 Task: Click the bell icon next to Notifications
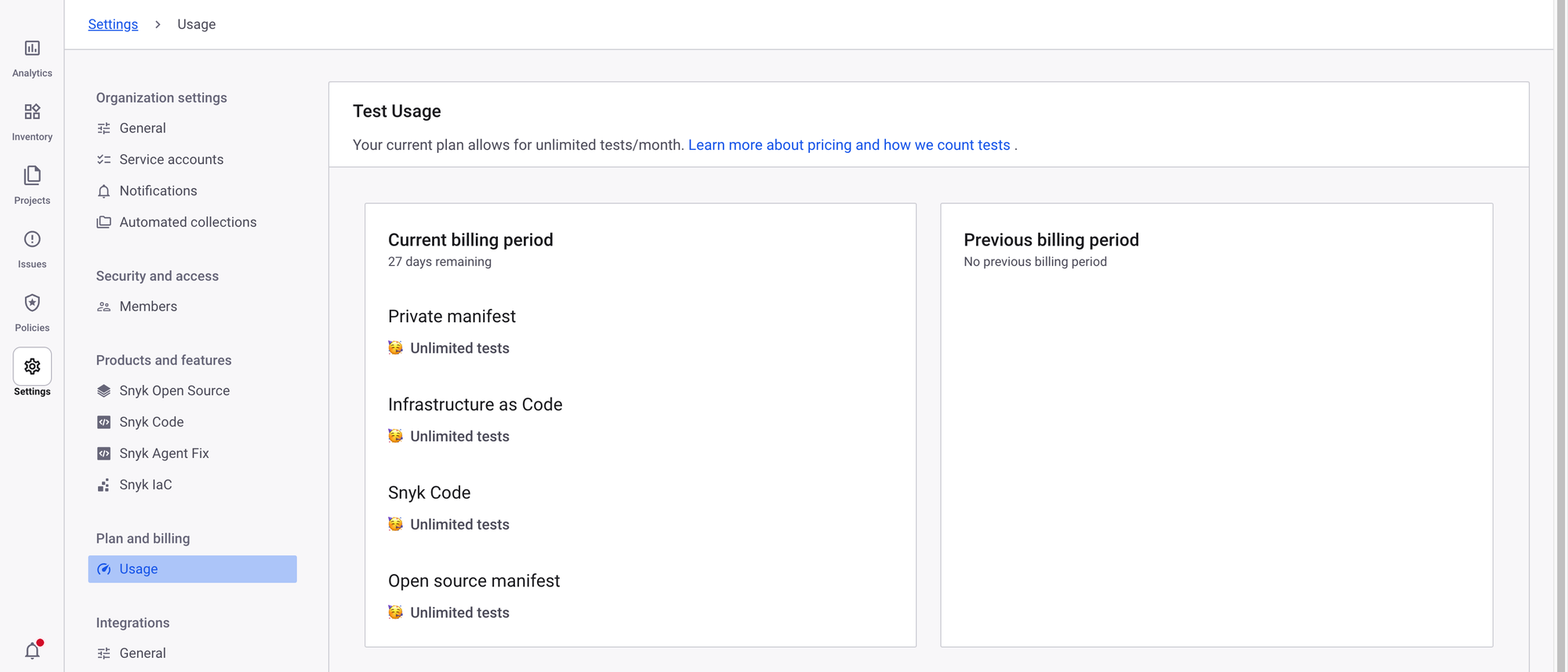pyautogui.click(x=103, y=191)
